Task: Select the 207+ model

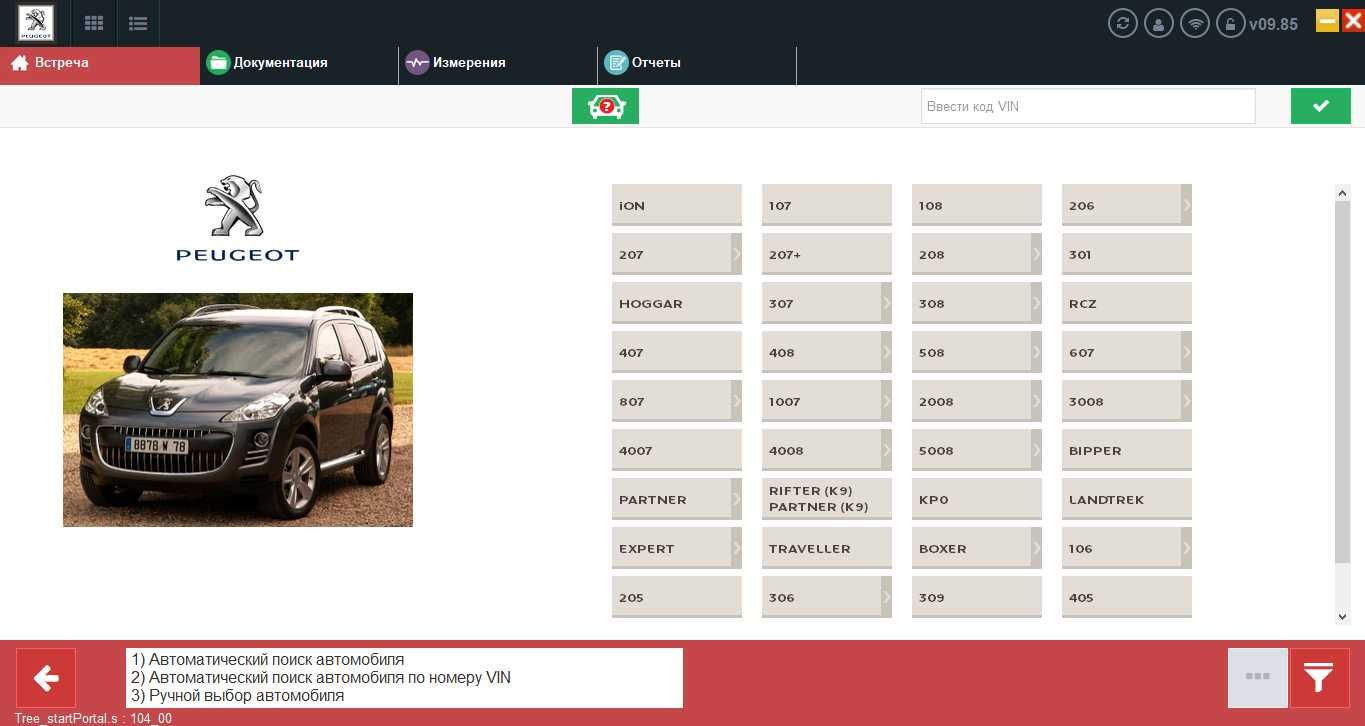Action: (827, 254)
